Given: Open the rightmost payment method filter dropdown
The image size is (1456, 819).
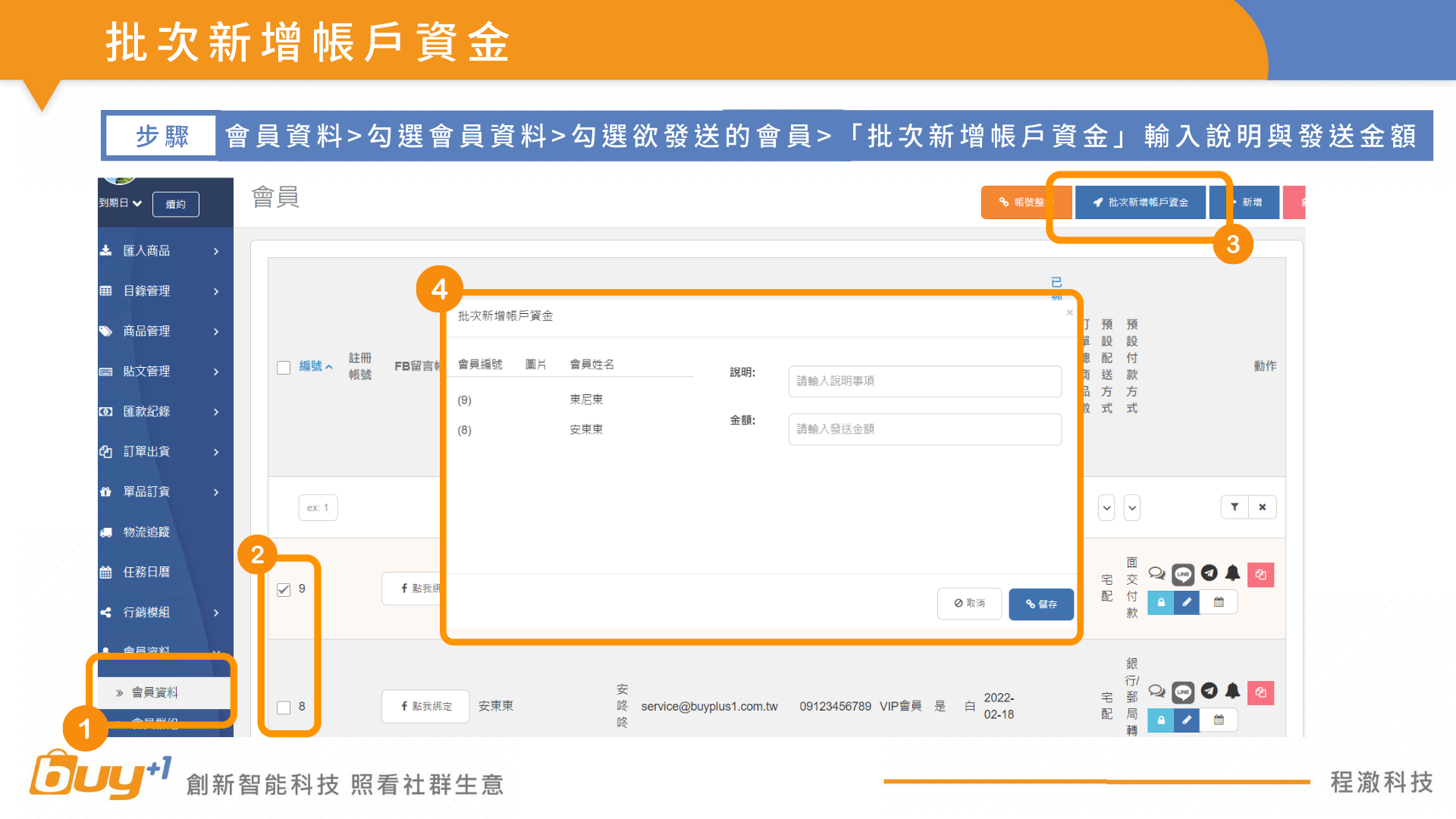Looking at the screenshot, I should (x=1132, y=507).
